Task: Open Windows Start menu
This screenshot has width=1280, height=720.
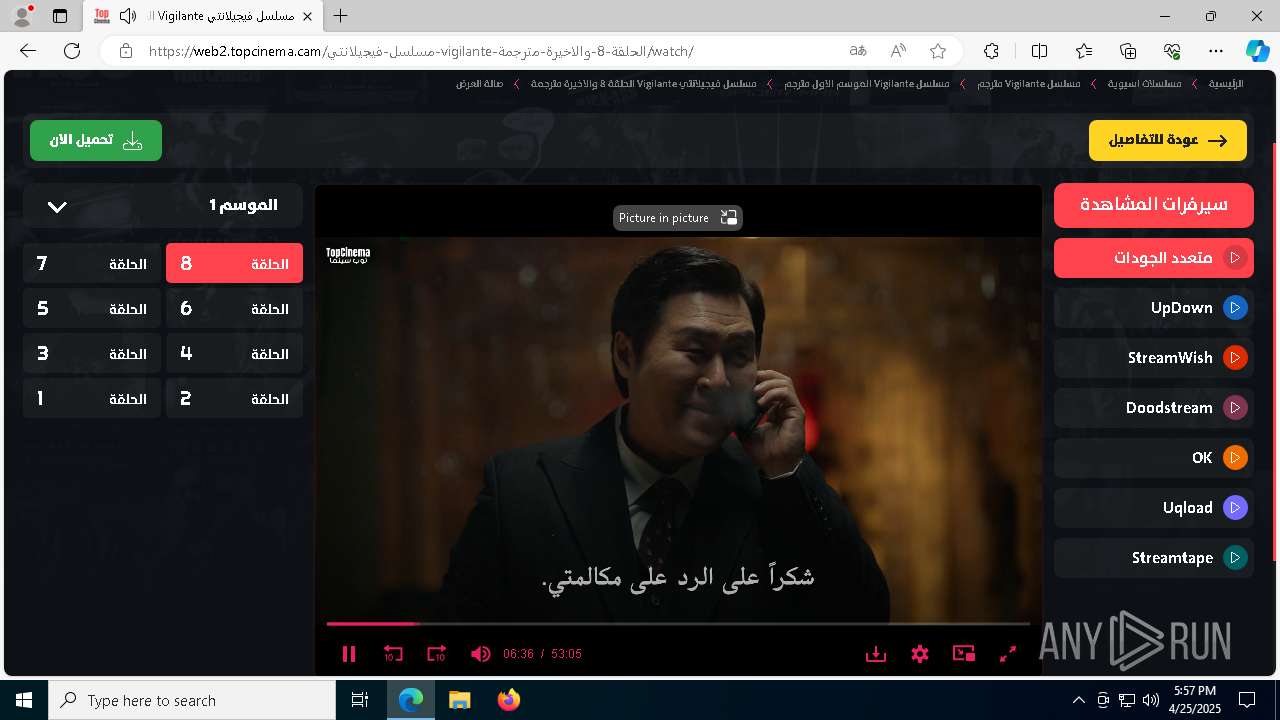Action: coord(24,700)
